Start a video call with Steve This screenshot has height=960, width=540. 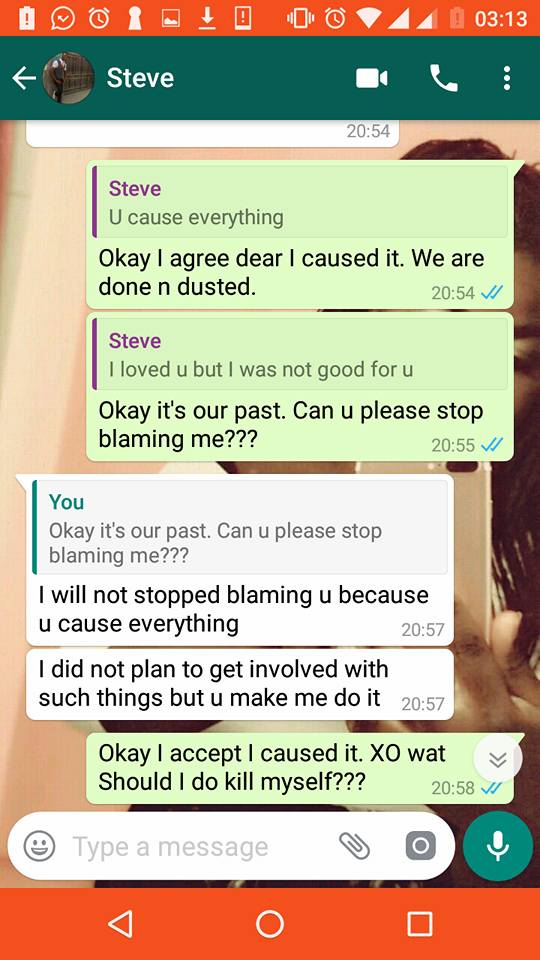pos(372,78)
